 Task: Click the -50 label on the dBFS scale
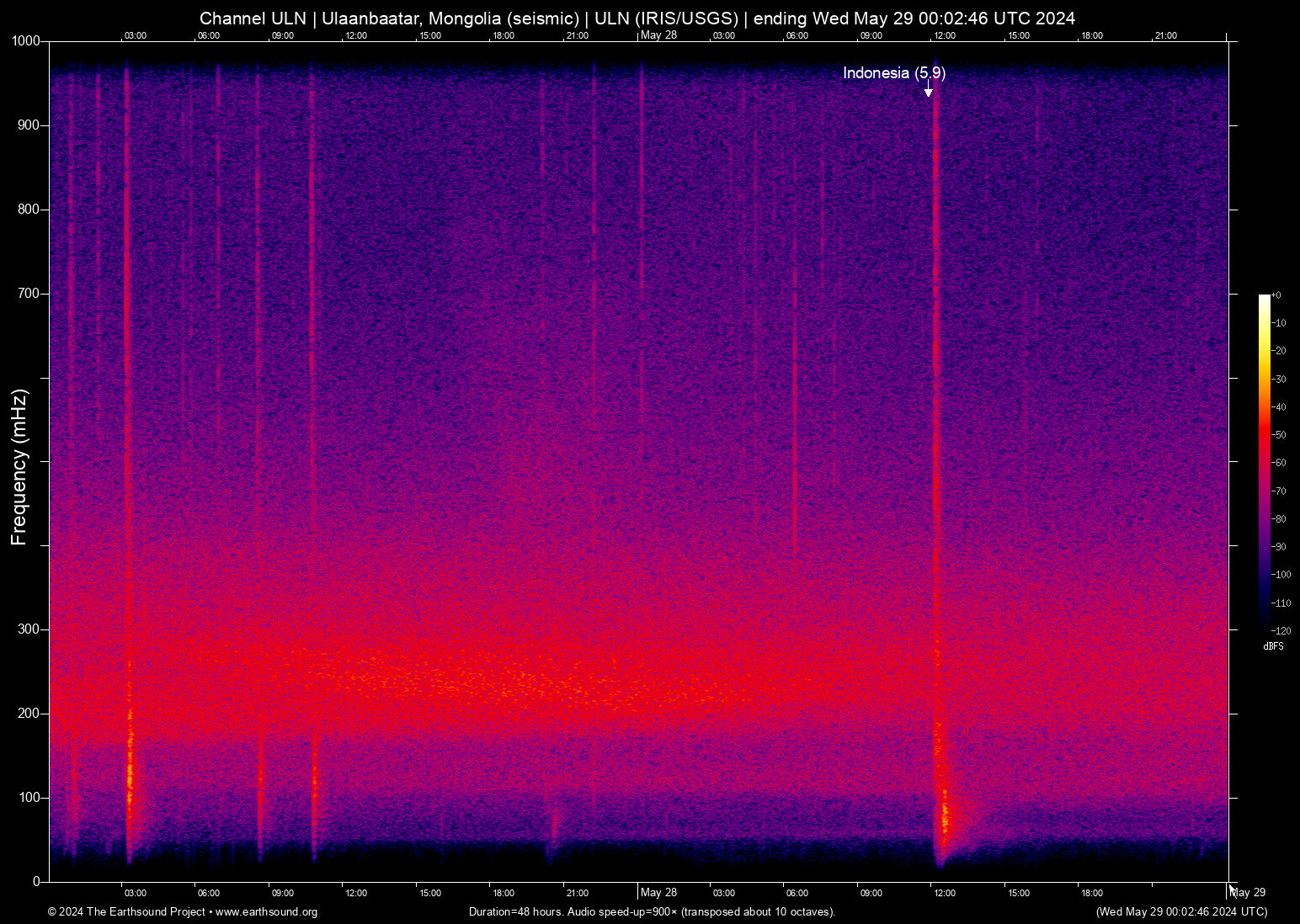(1279, 435)
